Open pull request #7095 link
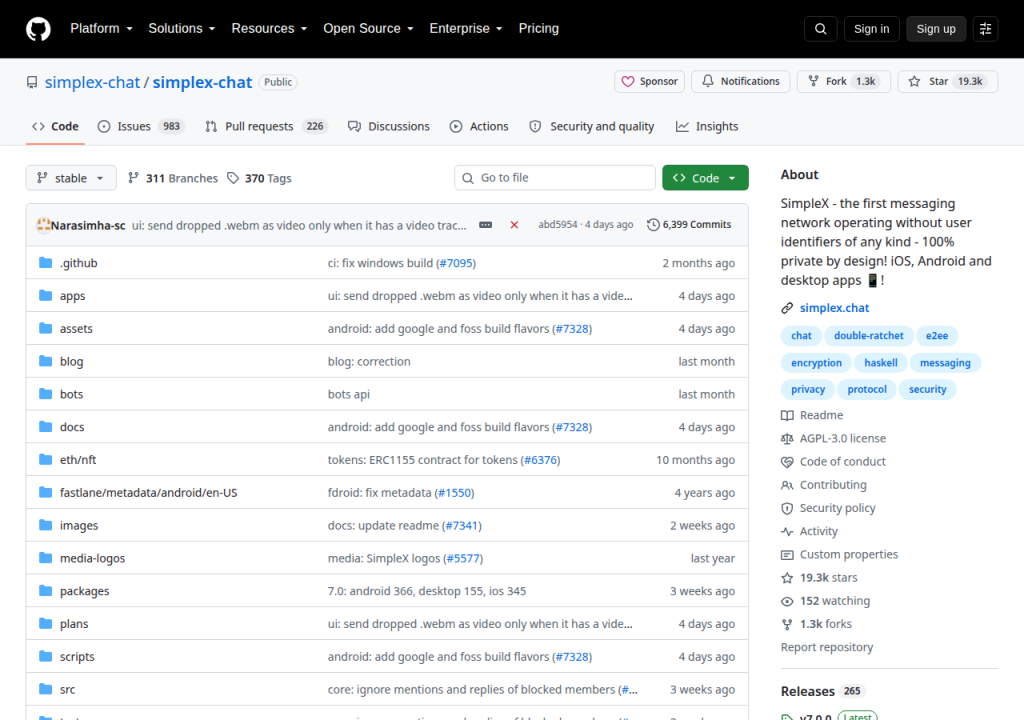 456,263
